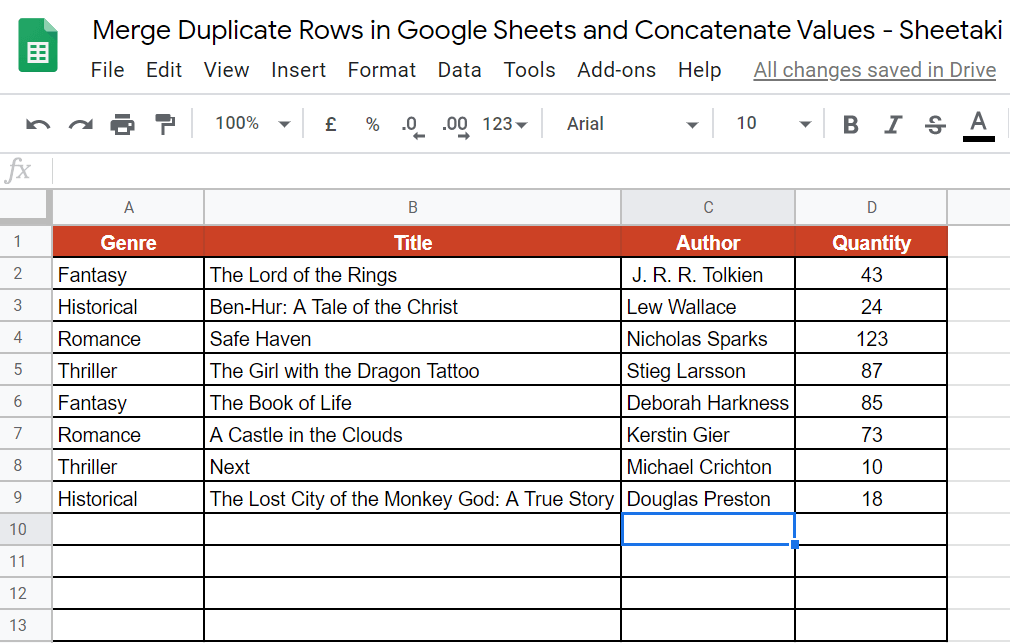Open the Data menu

460,70
